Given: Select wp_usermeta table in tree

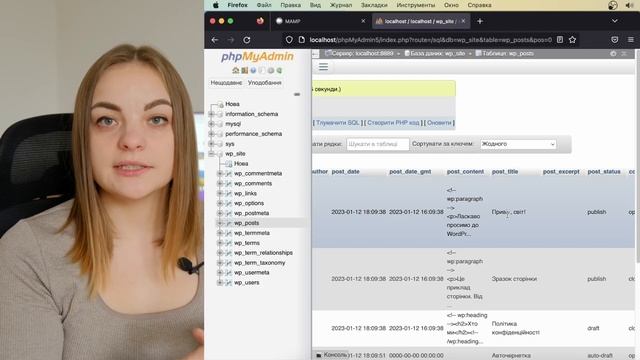Looking at the screenshot, I should (251, 273).
